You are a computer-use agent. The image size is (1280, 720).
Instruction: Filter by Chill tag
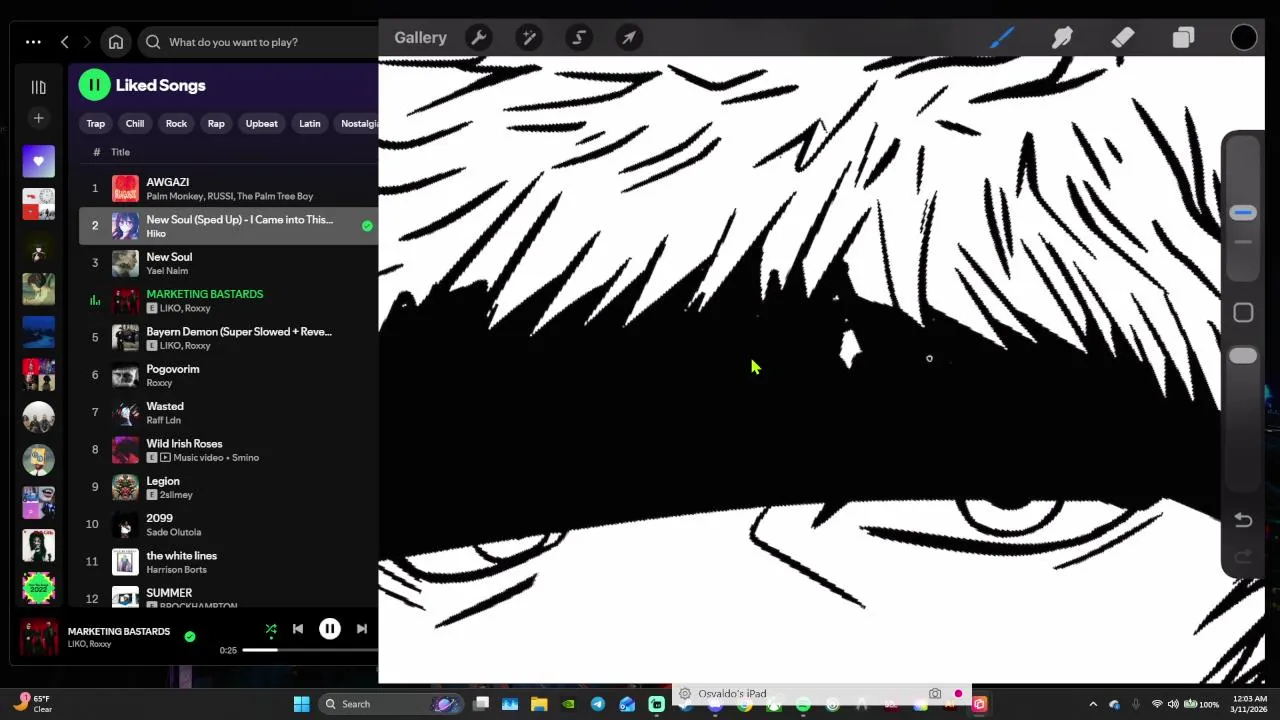135,124
